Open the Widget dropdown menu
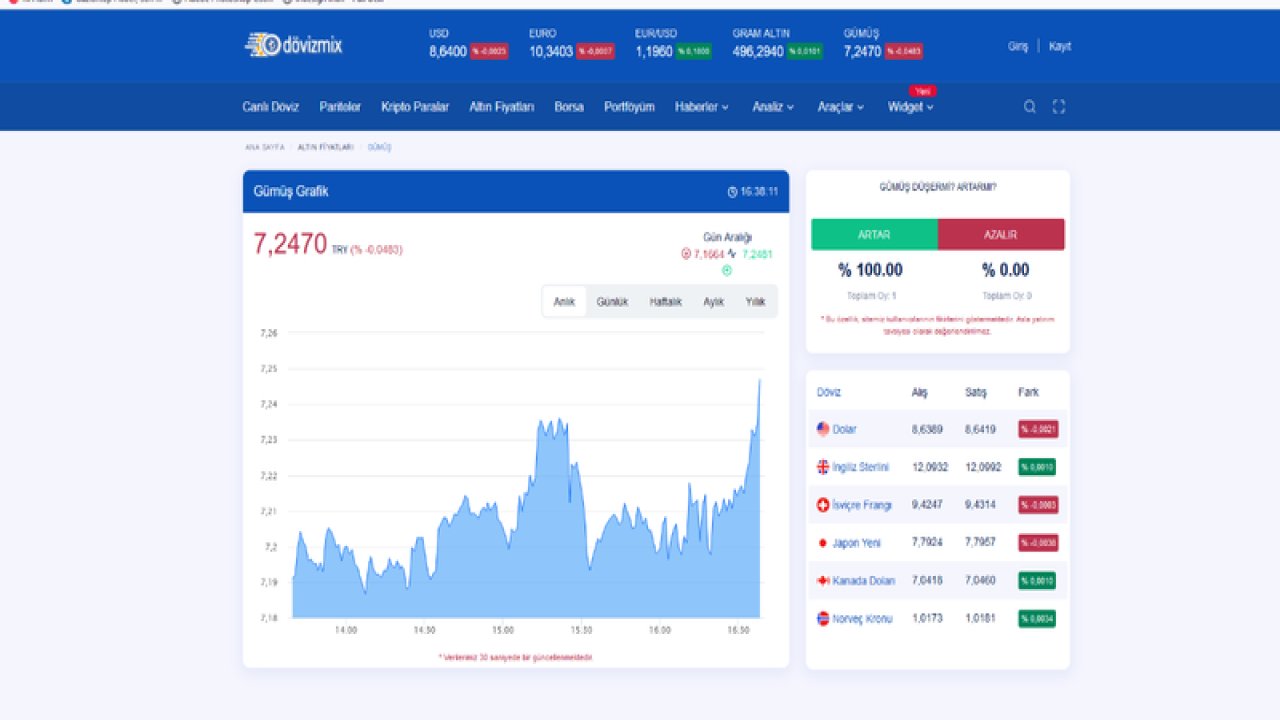Image resolution: width=1280 pixels, height=720 pixels. [910, 107]
